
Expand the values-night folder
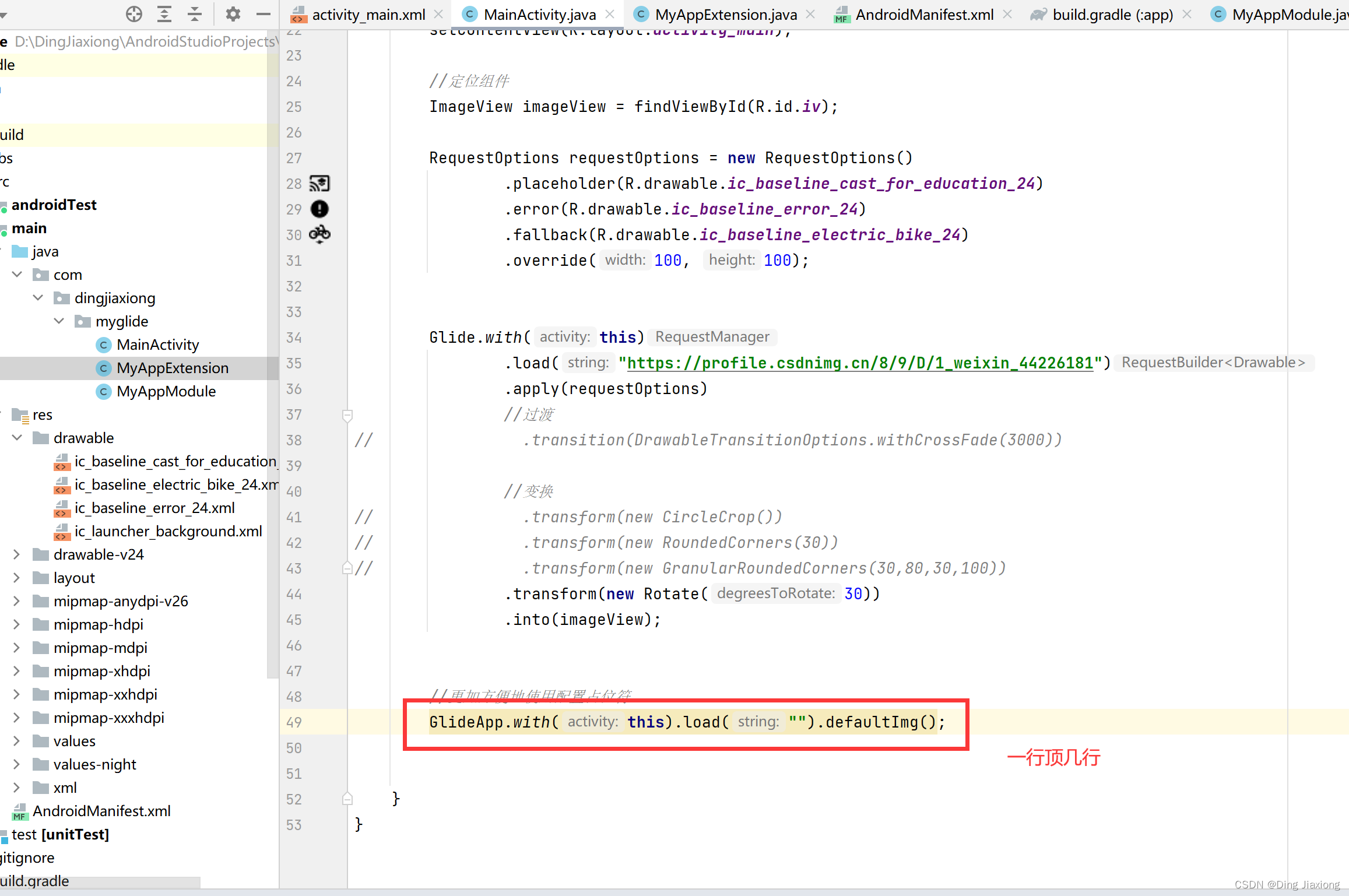pos(17,764)
